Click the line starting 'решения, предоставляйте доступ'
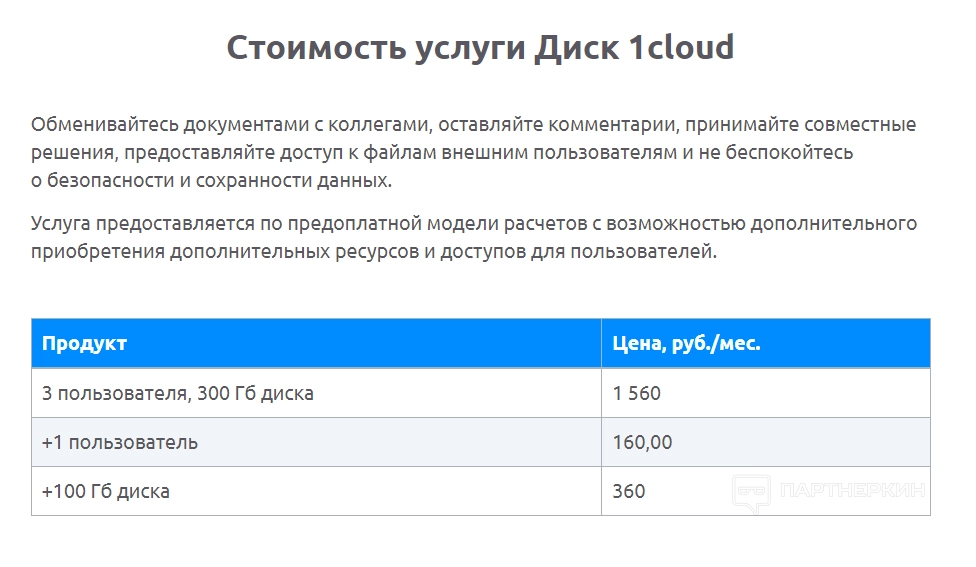The image size is (976, 567). click(442, 153)
